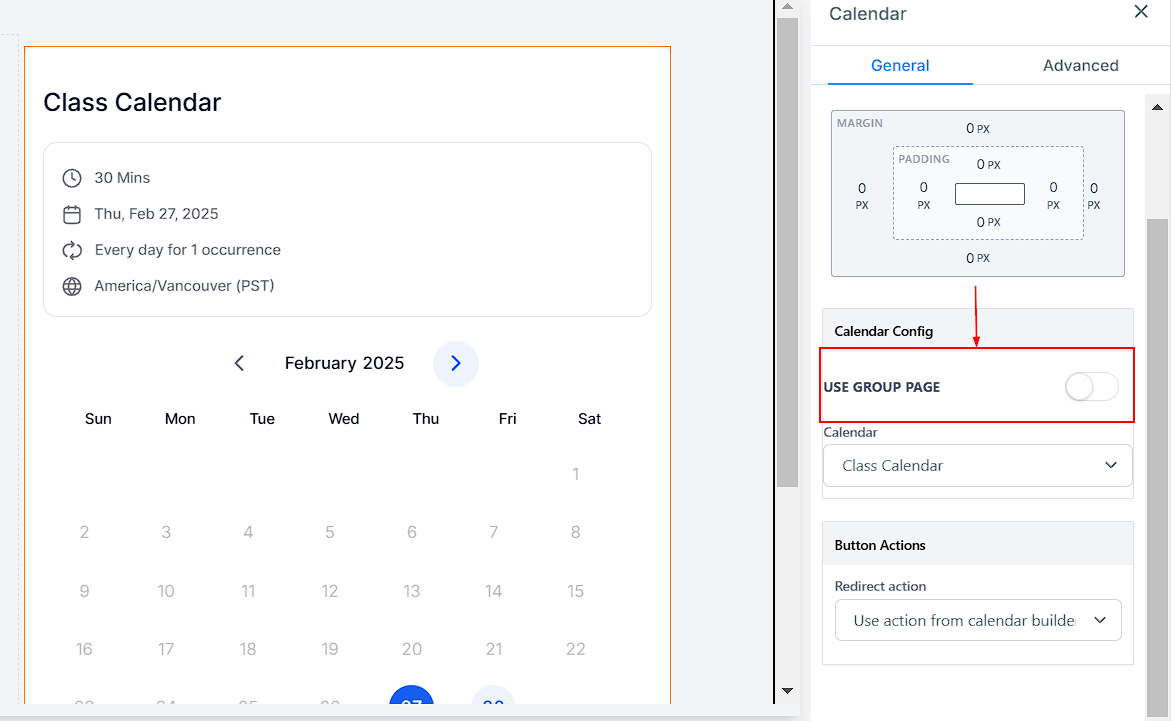Select the General tab

(x=900, y=66)
